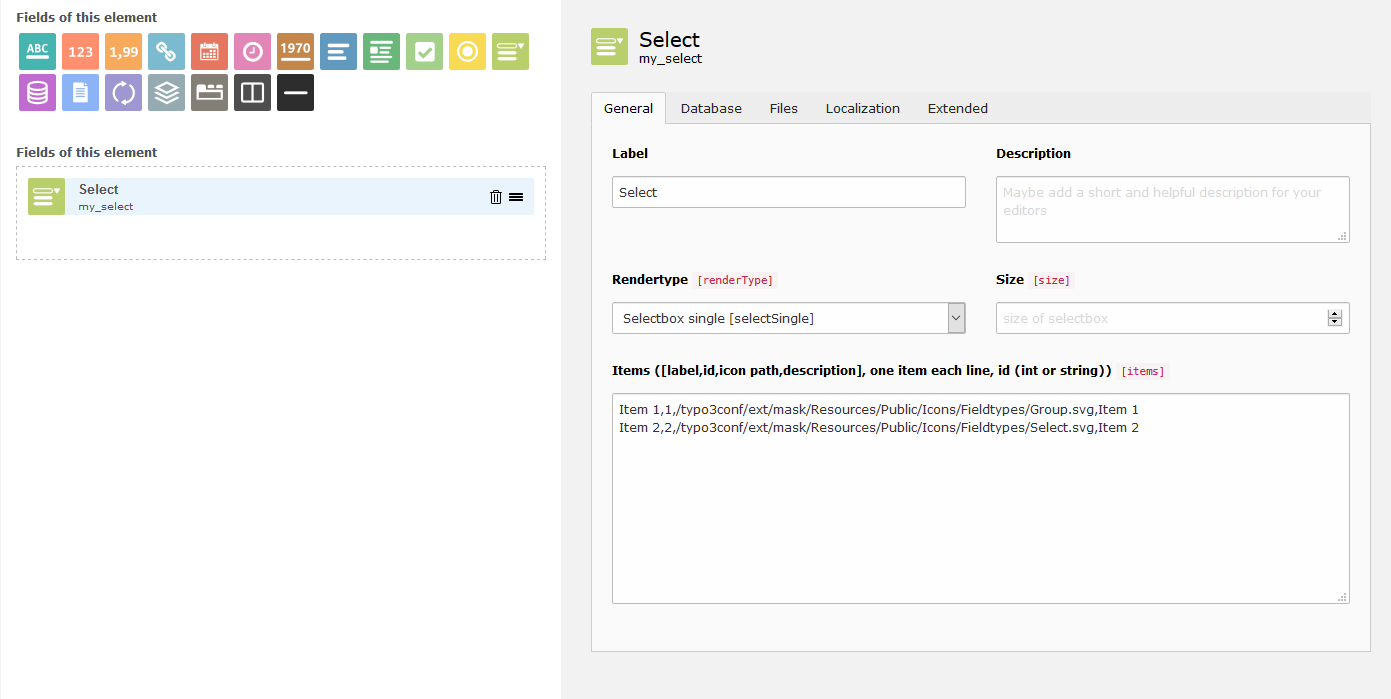Screen dimensions: 1391x699
Task: Add the Palette columns field type
Action: tap(252, 92)
